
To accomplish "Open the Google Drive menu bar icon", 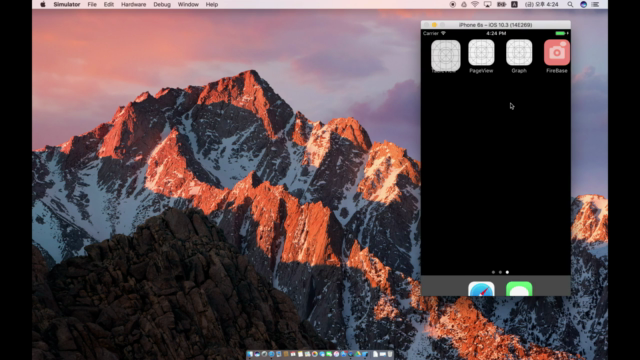I will click(x=464, y=4).
